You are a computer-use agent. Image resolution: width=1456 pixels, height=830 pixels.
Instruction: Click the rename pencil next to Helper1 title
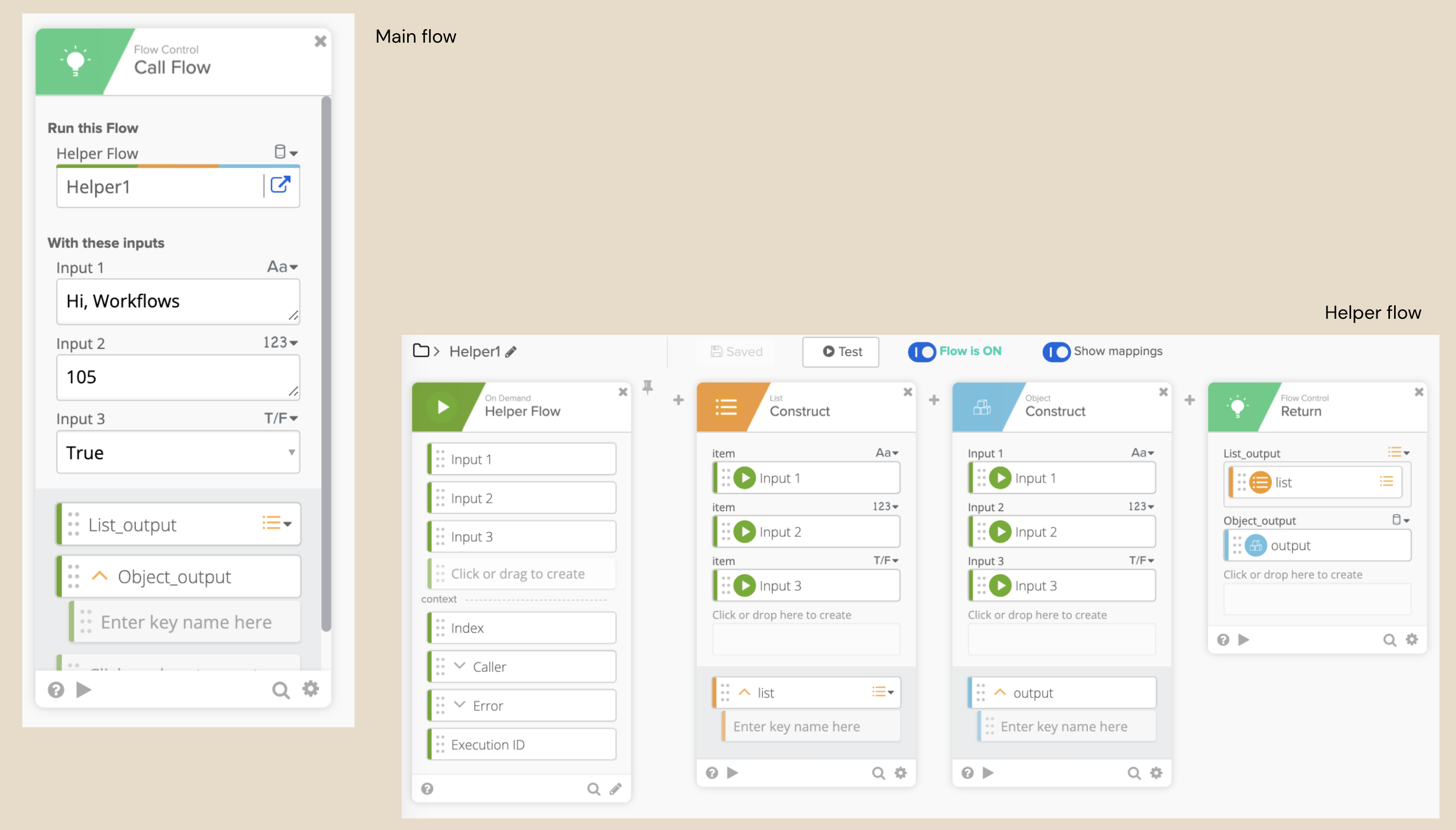pos(511,351)
